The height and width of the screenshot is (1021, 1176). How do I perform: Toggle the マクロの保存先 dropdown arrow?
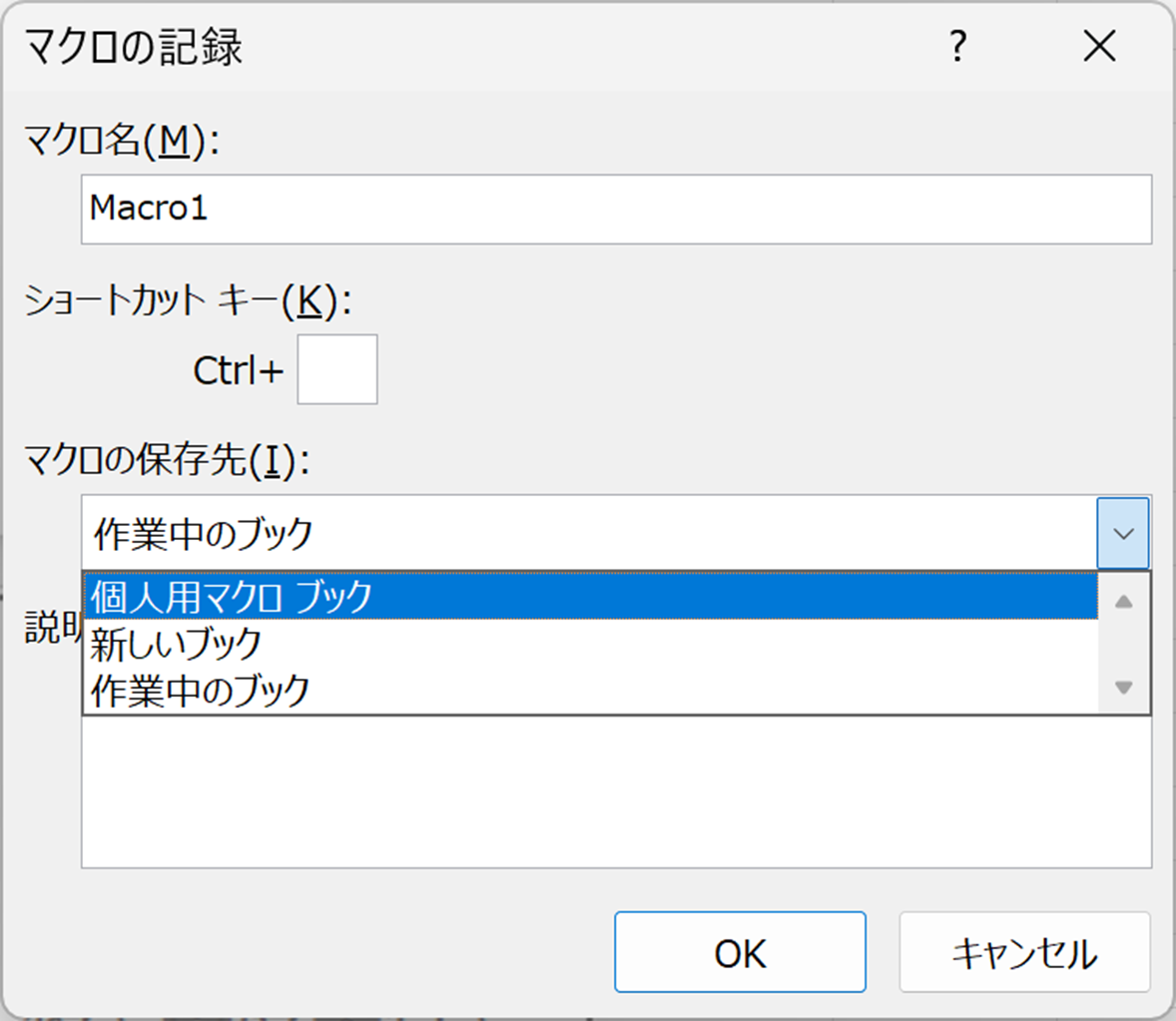pyautogui.click(x=1123, y=533)
